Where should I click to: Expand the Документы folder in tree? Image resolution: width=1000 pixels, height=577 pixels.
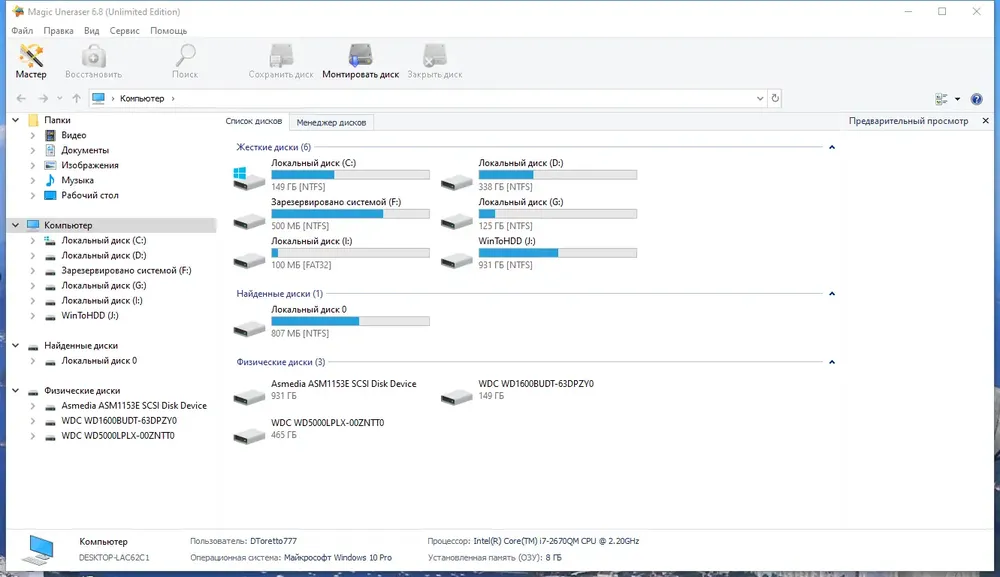tap(33, 150)
